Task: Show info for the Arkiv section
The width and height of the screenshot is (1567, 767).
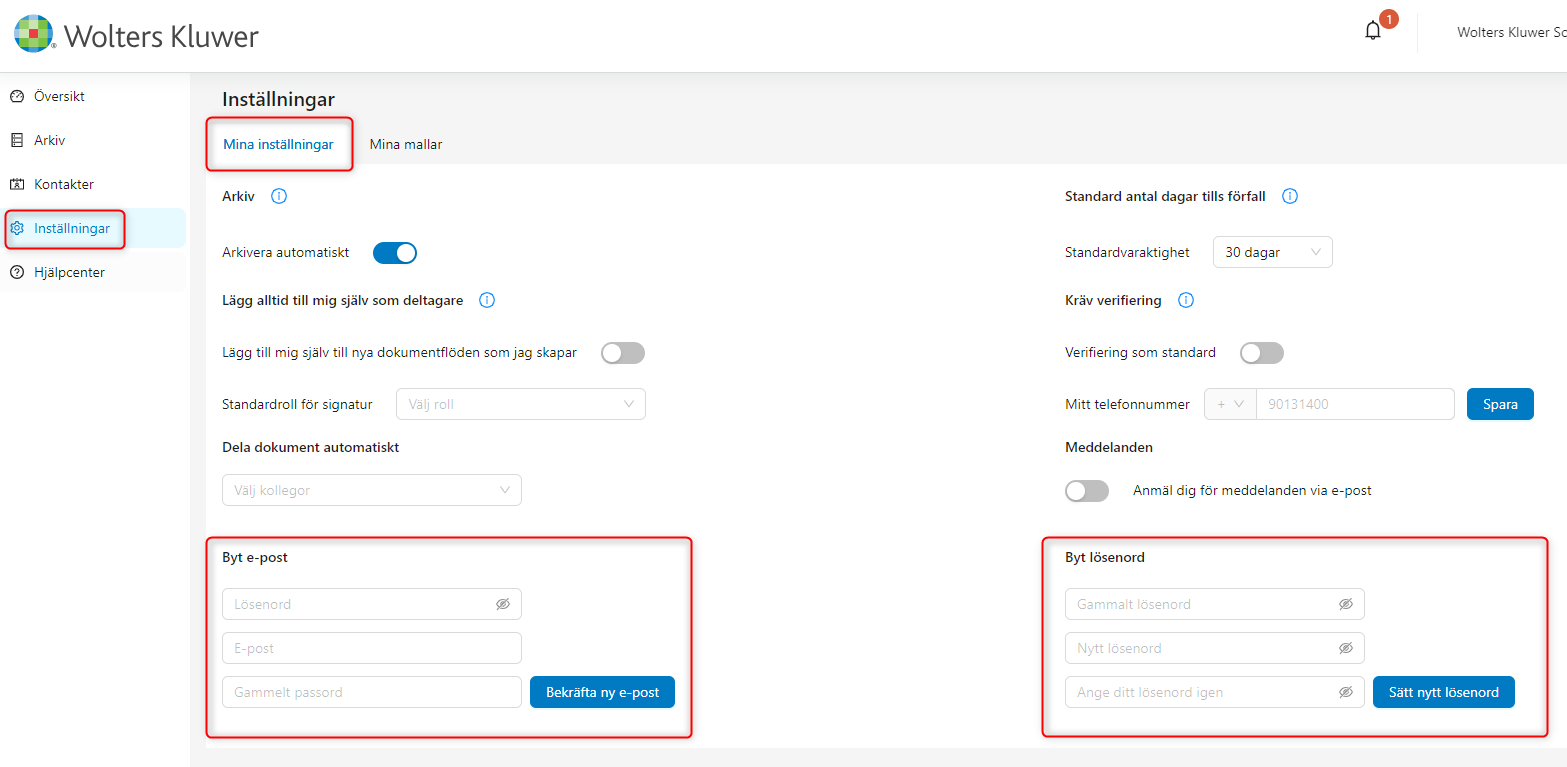Action: point(279,196)
